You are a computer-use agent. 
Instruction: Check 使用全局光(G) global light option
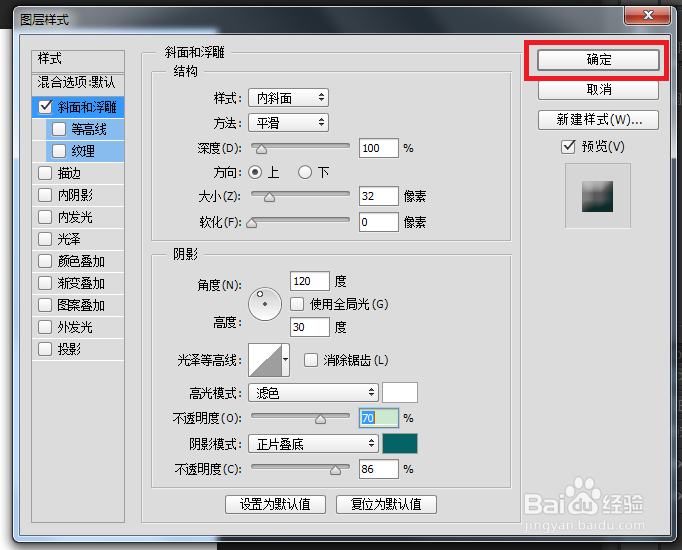click(297, 304)
